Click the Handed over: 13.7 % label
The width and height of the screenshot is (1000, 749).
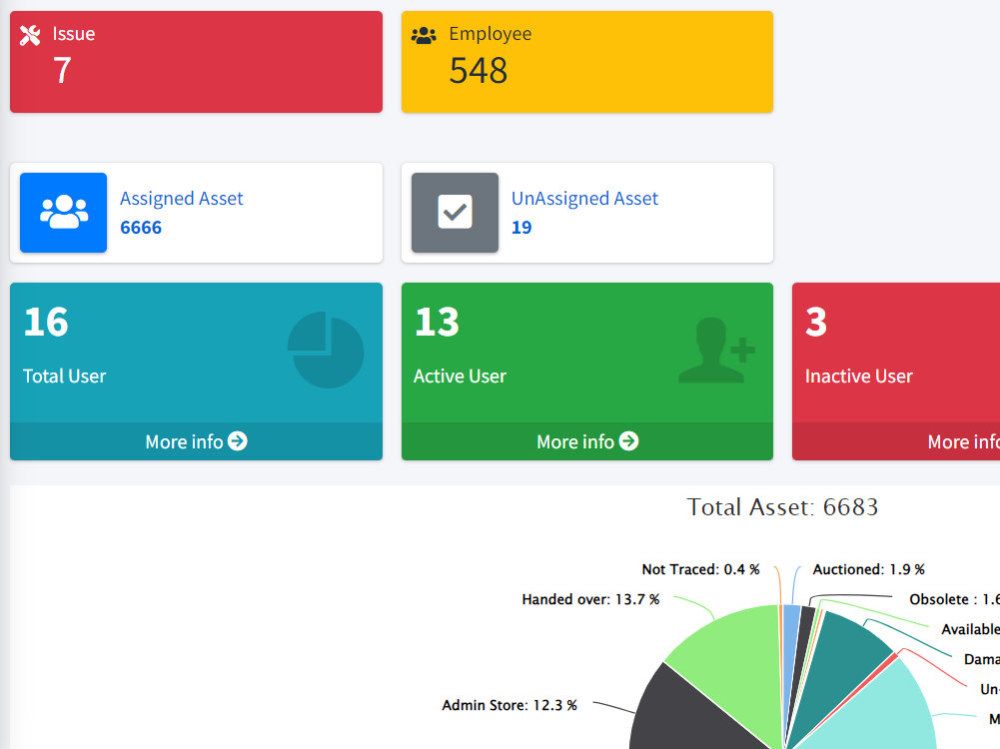coord(591,600)
